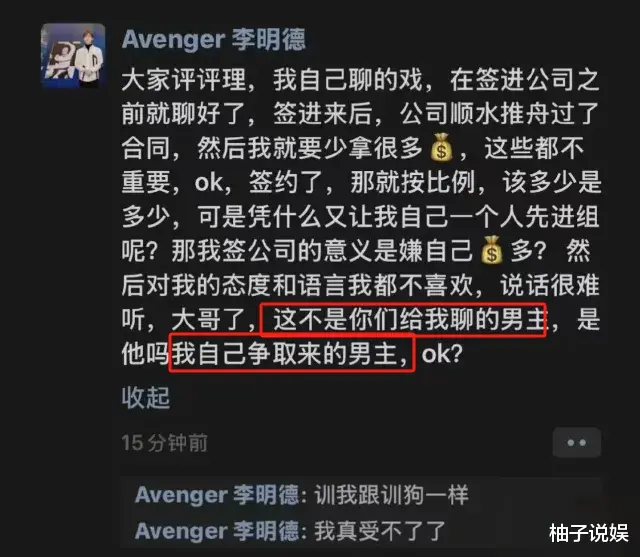The image size is (640, 557).
Task: Collapse the post with 收起
Action: 146,397
